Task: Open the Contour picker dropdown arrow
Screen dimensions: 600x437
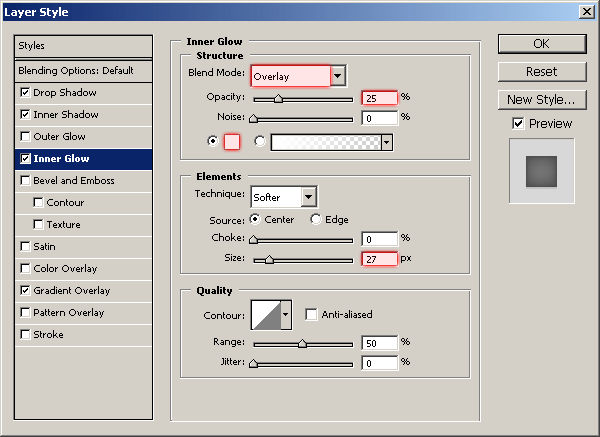Action: [x=286, y=315]
